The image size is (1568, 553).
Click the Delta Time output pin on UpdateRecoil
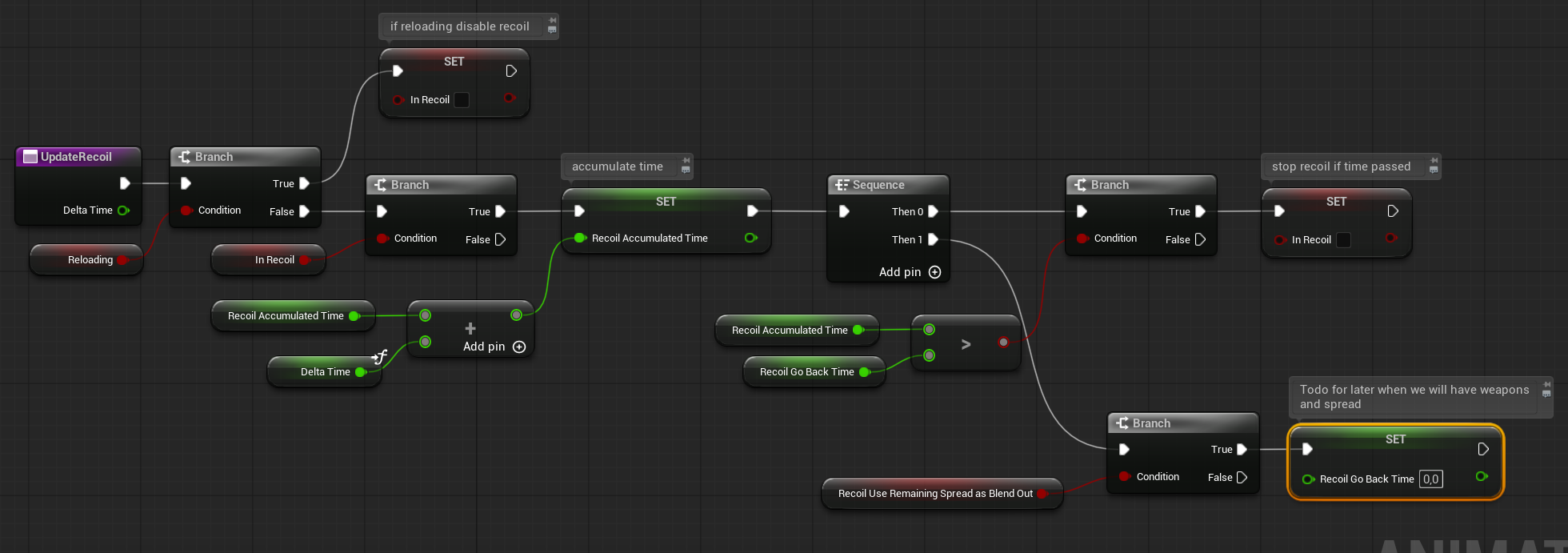click(123, 210)
